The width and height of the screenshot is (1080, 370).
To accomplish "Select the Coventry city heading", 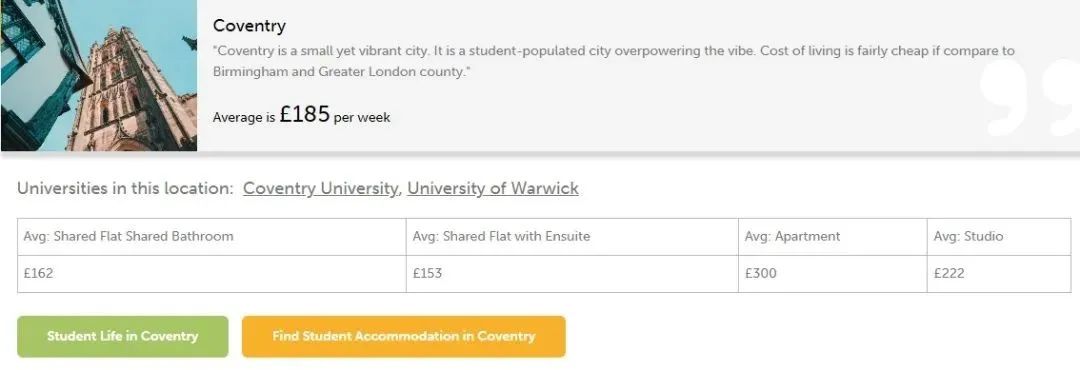I will (x=249, y=26).
